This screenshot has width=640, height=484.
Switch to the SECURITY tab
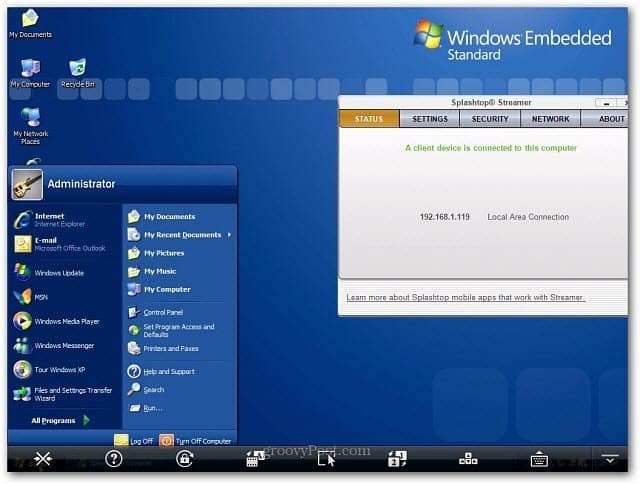tap(490, 119)
